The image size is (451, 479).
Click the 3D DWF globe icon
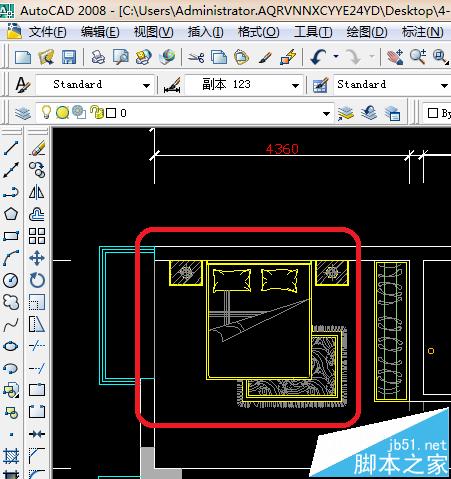[167, 57]
